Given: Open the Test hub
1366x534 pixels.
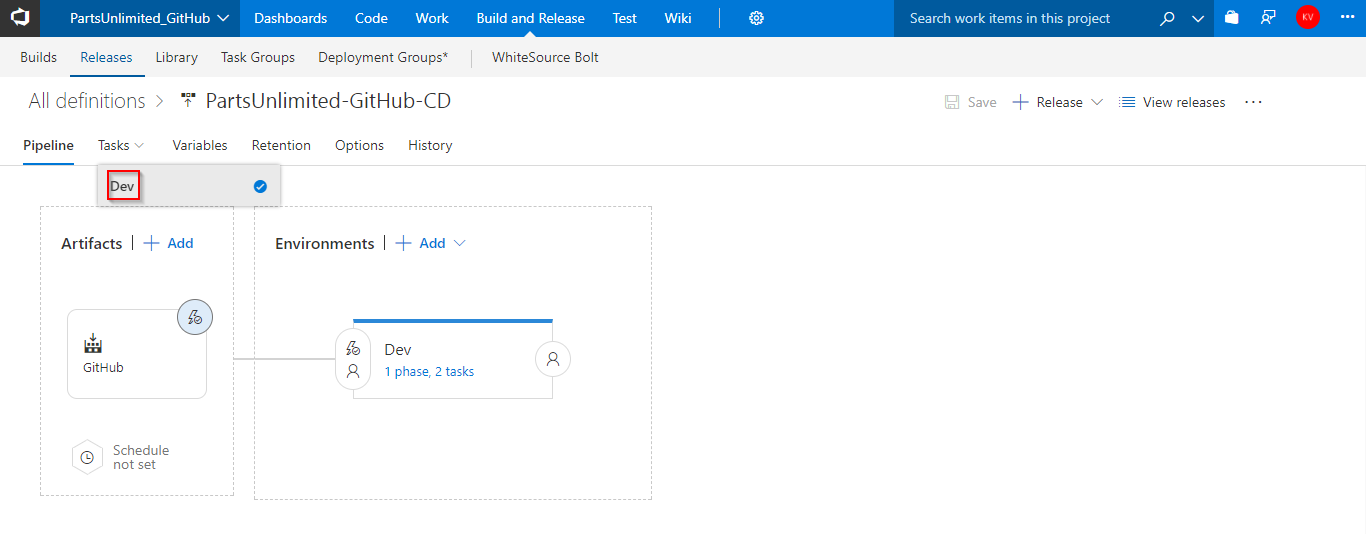Looking at the screenshot, I should click(625, 18).
